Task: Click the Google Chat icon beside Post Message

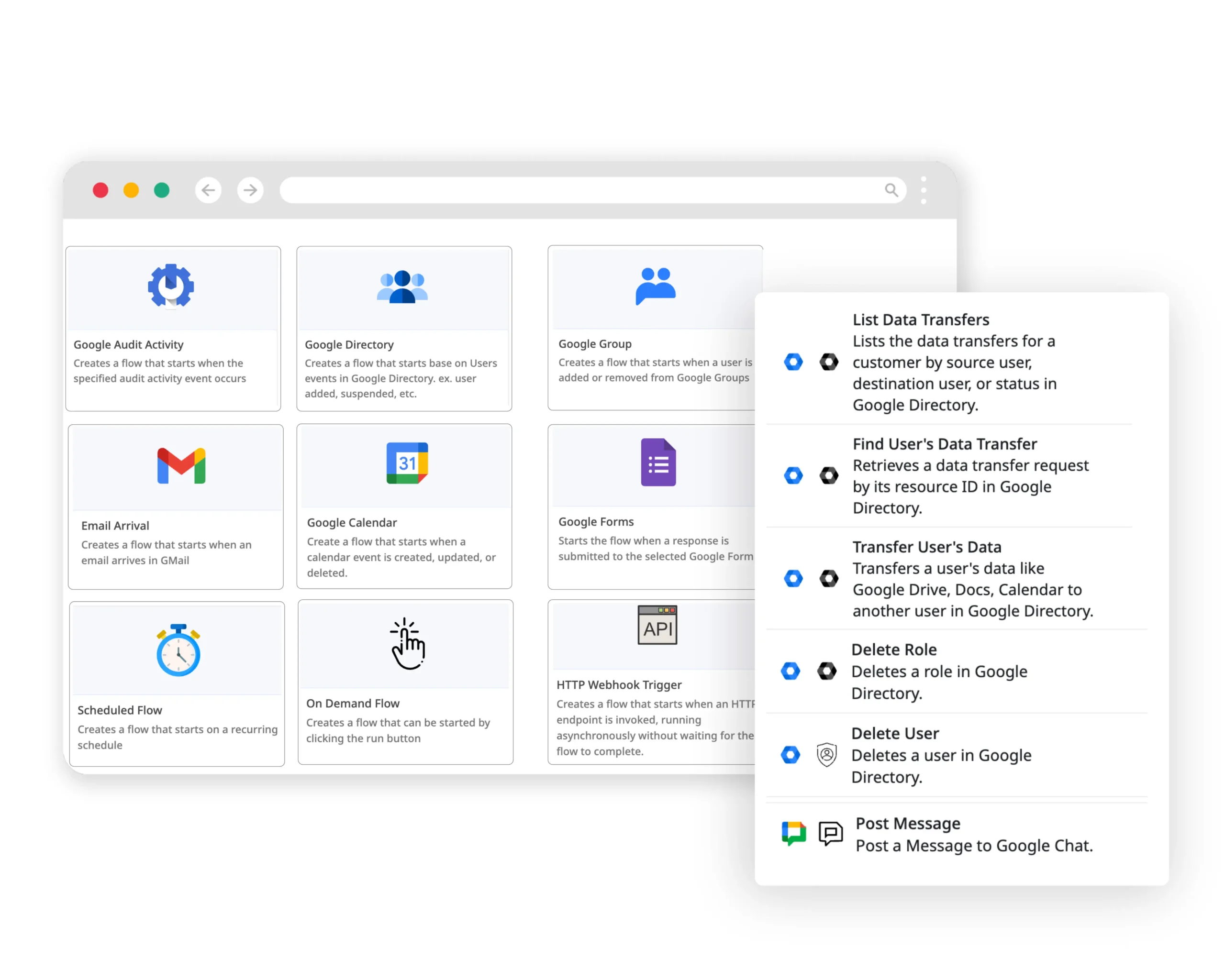Action: point(793,834)
